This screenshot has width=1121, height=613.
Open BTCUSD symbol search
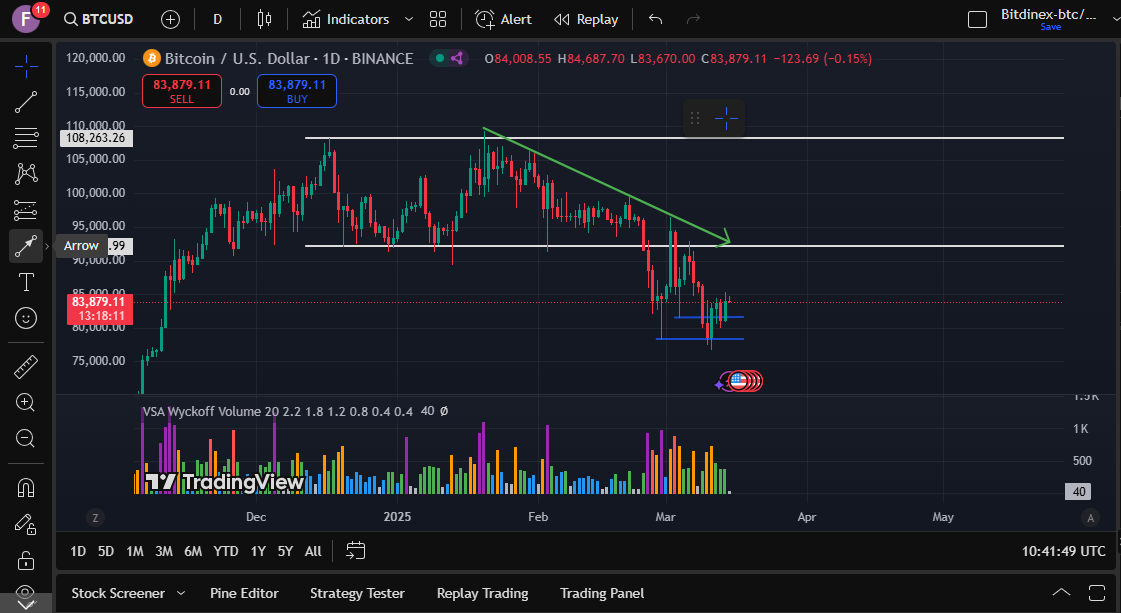(99, 19)
